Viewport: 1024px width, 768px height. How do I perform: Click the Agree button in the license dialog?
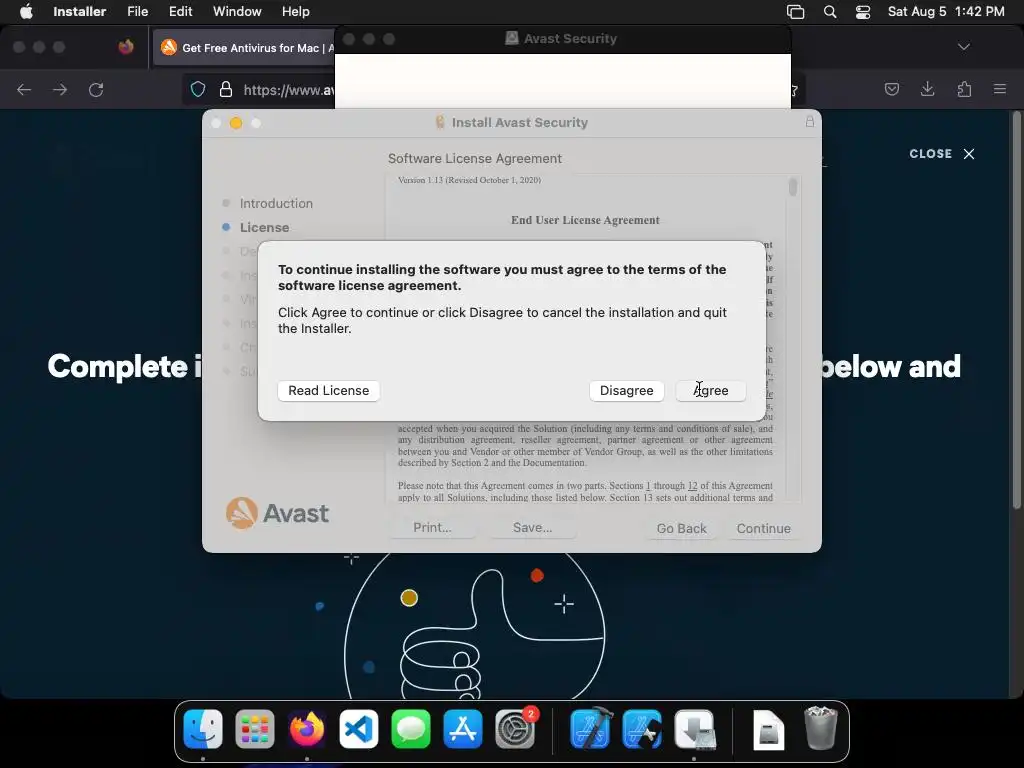711,391
